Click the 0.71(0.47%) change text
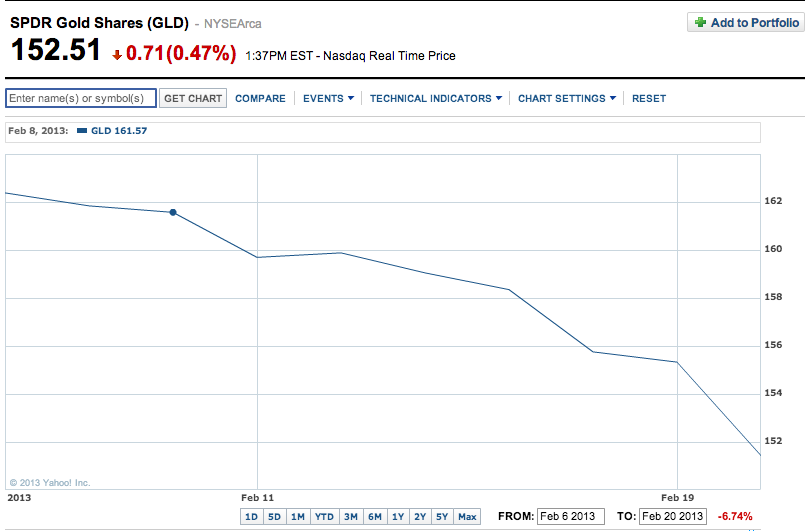 click(x=181, y=53)
